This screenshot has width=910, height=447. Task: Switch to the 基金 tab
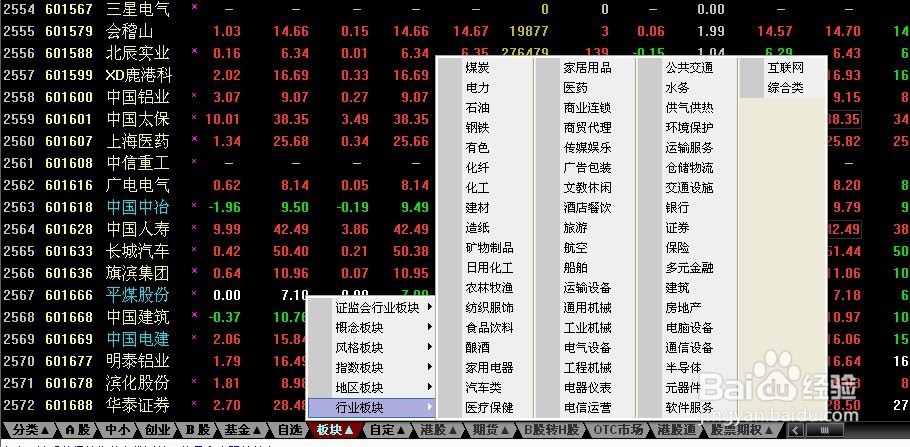point(242,430)
